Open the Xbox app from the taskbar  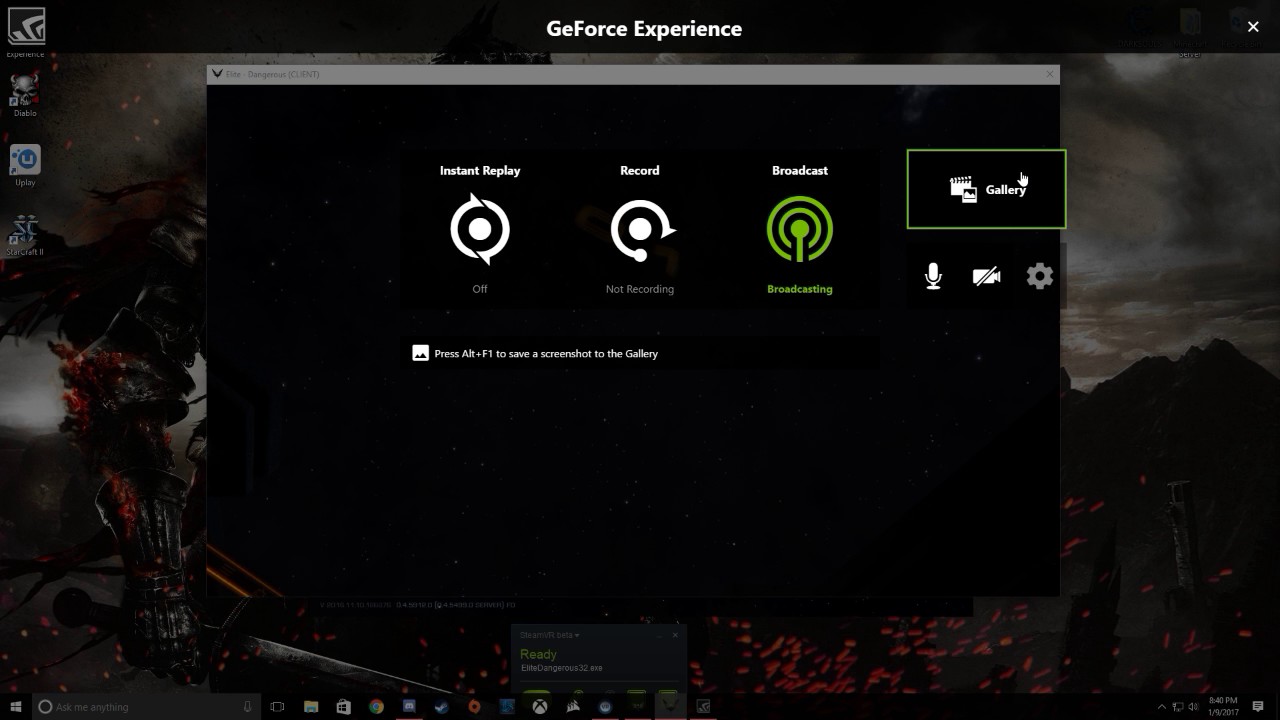pyautogui.click(x=540, y=707)
